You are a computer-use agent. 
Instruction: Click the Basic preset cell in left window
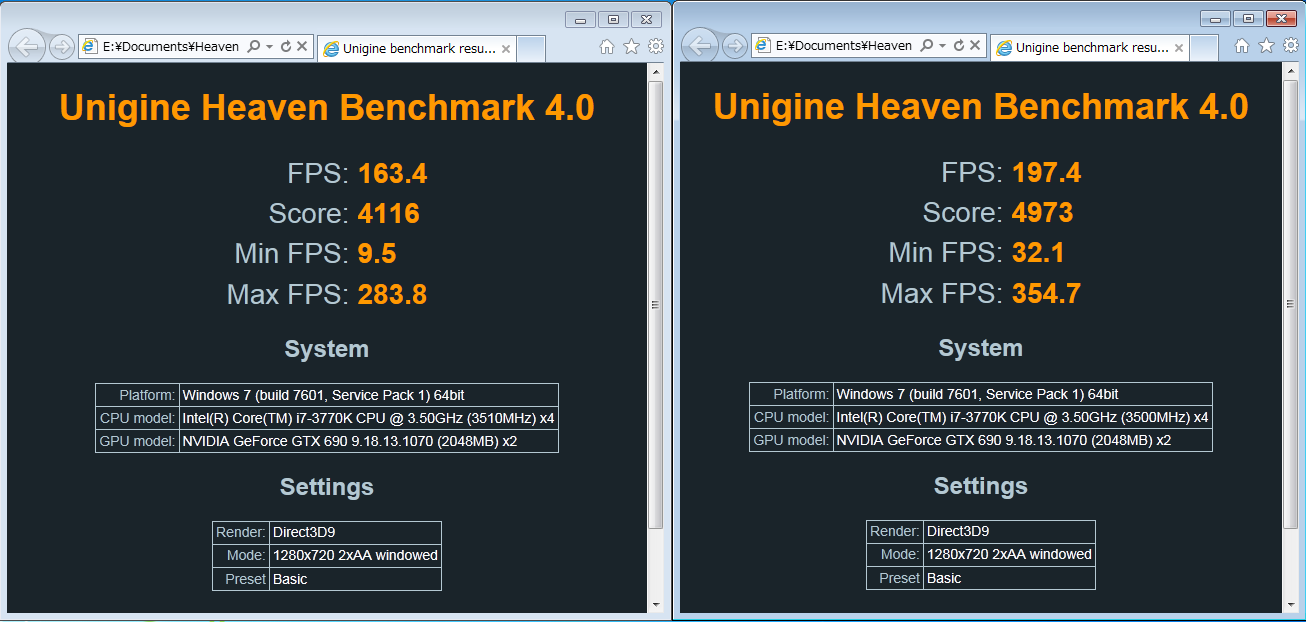click(355, 579)
